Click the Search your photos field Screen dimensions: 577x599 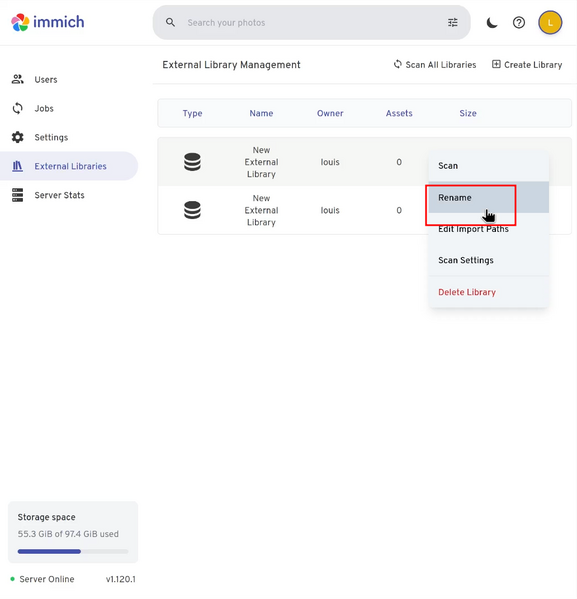point(311,23)
